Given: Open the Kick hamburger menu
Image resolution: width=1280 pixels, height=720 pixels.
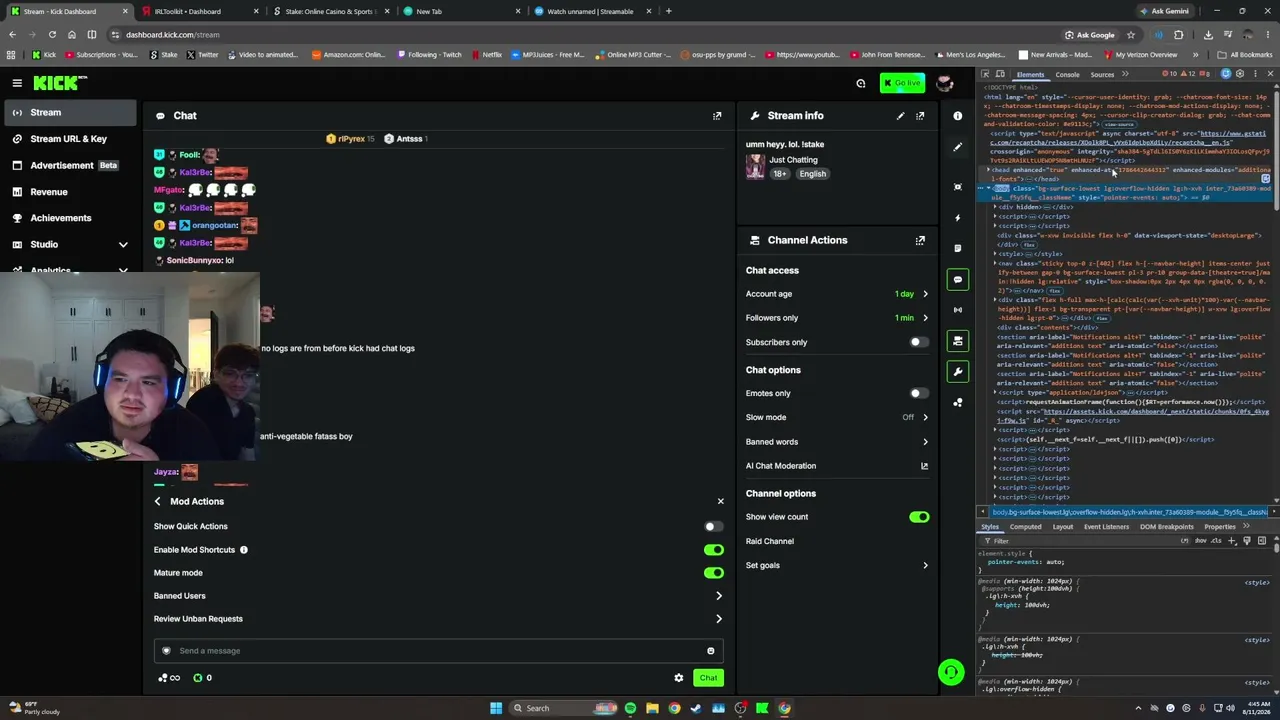Looking at the screenshot, I should coord(17,83).
